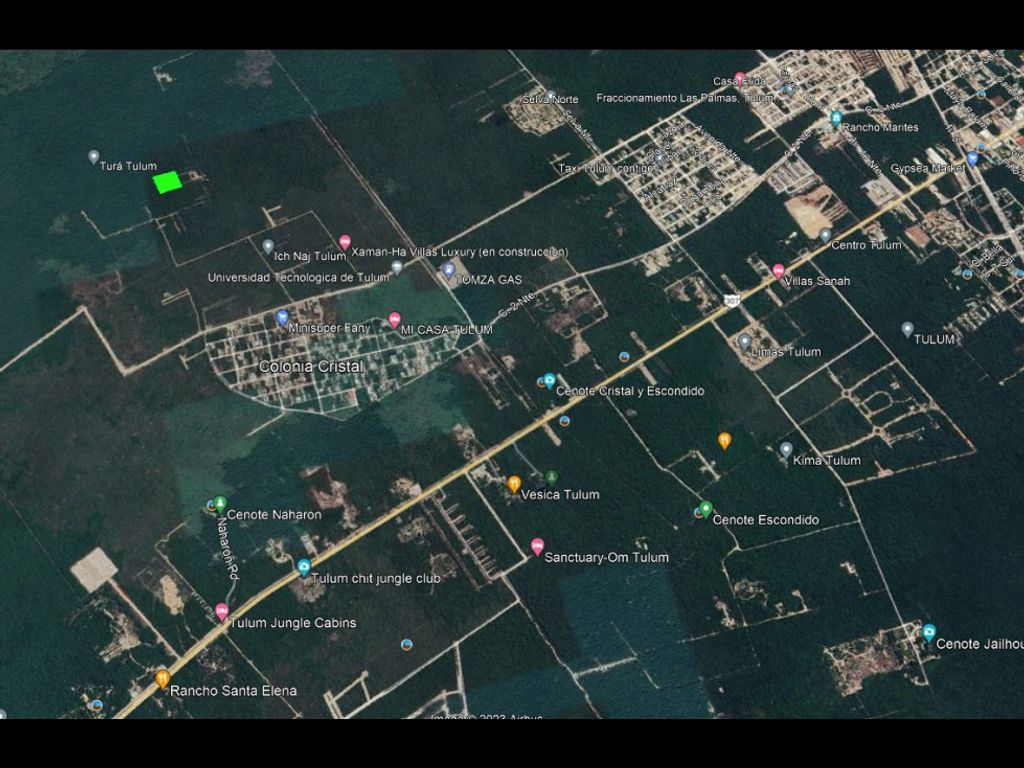The image size is (1024, 768).
Task: Open the pink Villas Sanah lodging pin
Action: coord(778,271)
